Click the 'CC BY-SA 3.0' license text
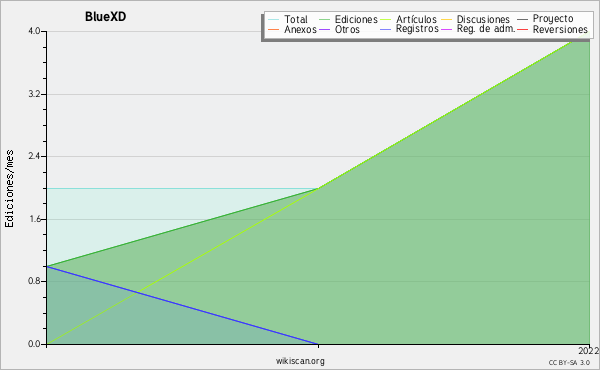 pos(569,363)
